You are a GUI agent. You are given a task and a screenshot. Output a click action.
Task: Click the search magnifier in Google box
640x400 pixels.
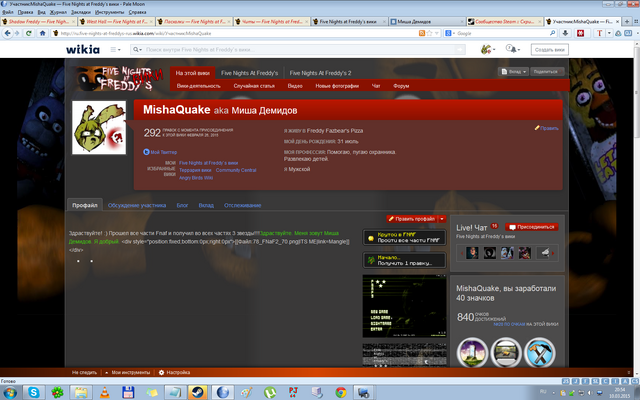click(x=552, y=33)
